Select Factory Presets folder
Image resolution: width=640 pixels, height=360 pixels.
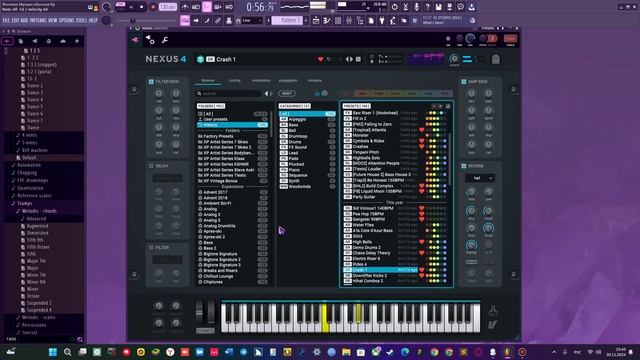pyautogui.click(x=232, y=136)
